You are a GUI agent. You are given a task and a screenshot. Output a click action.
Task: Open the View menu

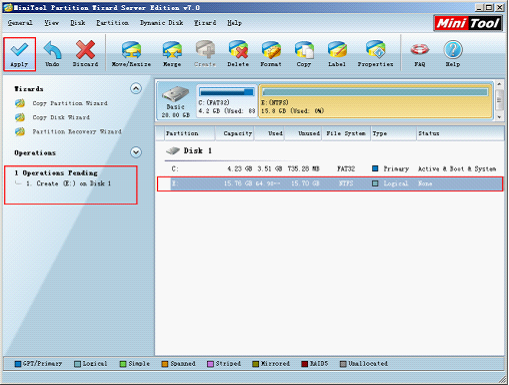click(x=51, y=23)
